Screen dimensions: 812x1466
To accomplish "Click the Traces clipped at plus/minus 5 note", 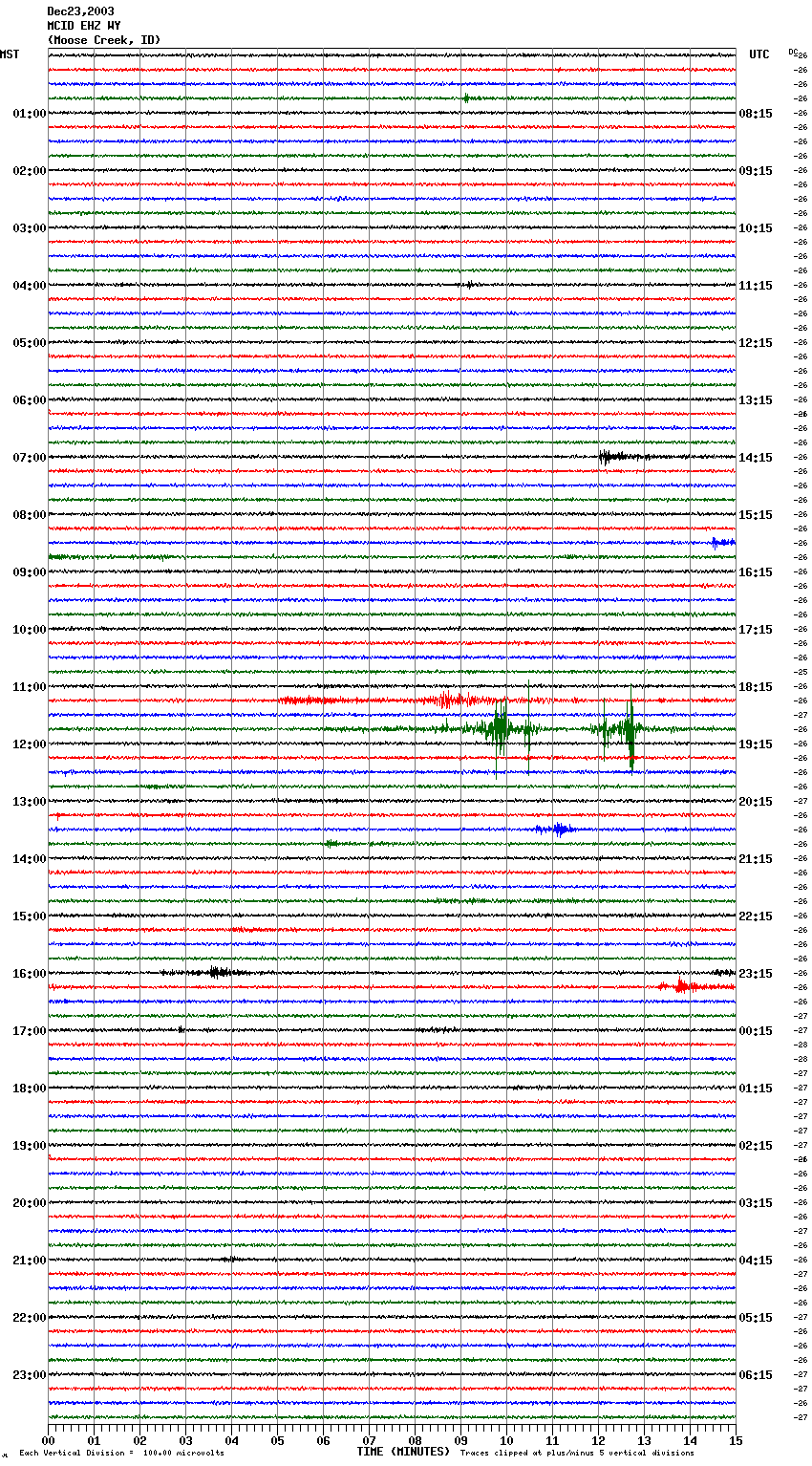I will click(577, 1454).
